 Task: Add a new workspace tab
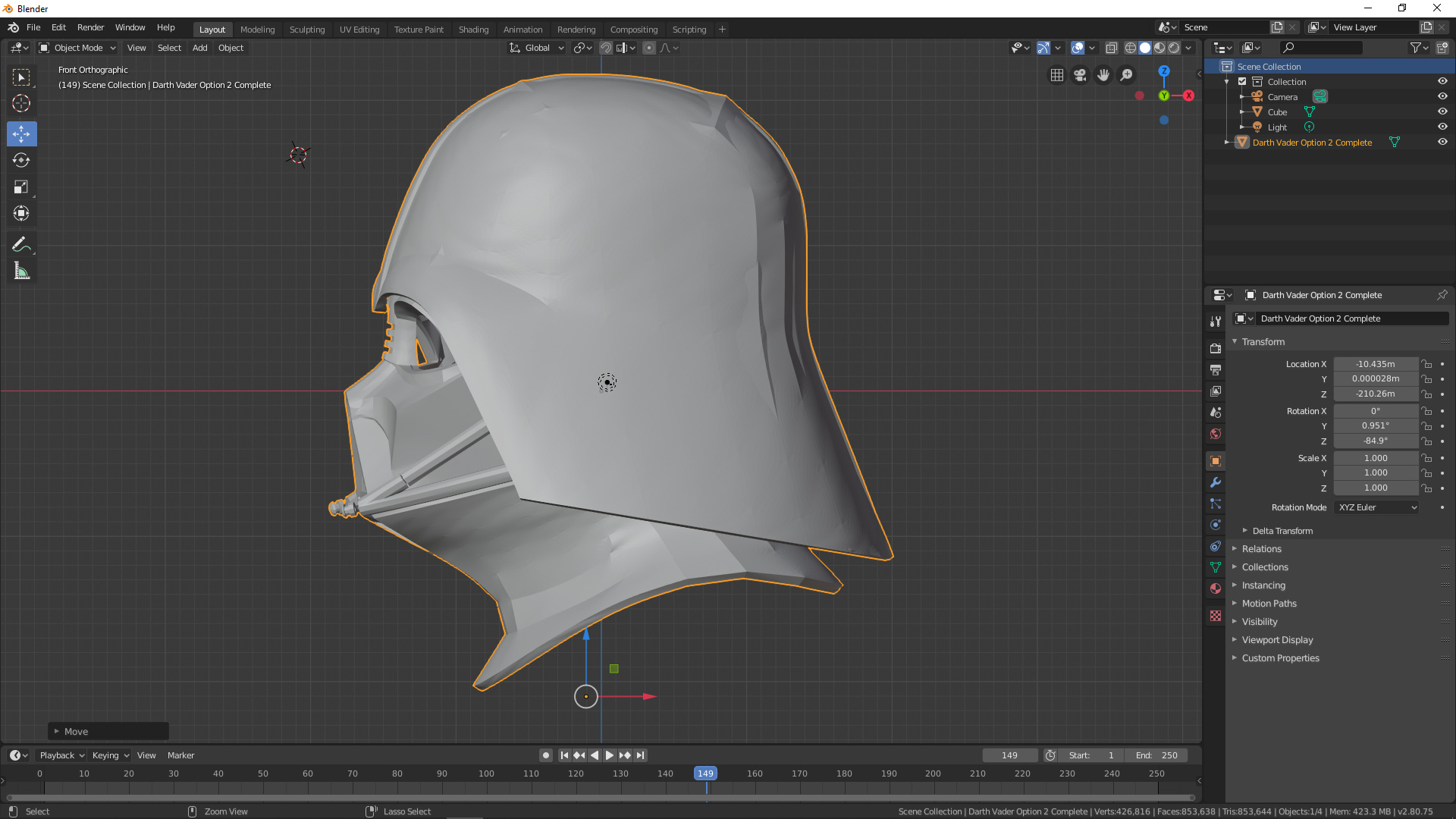(722, 30)
